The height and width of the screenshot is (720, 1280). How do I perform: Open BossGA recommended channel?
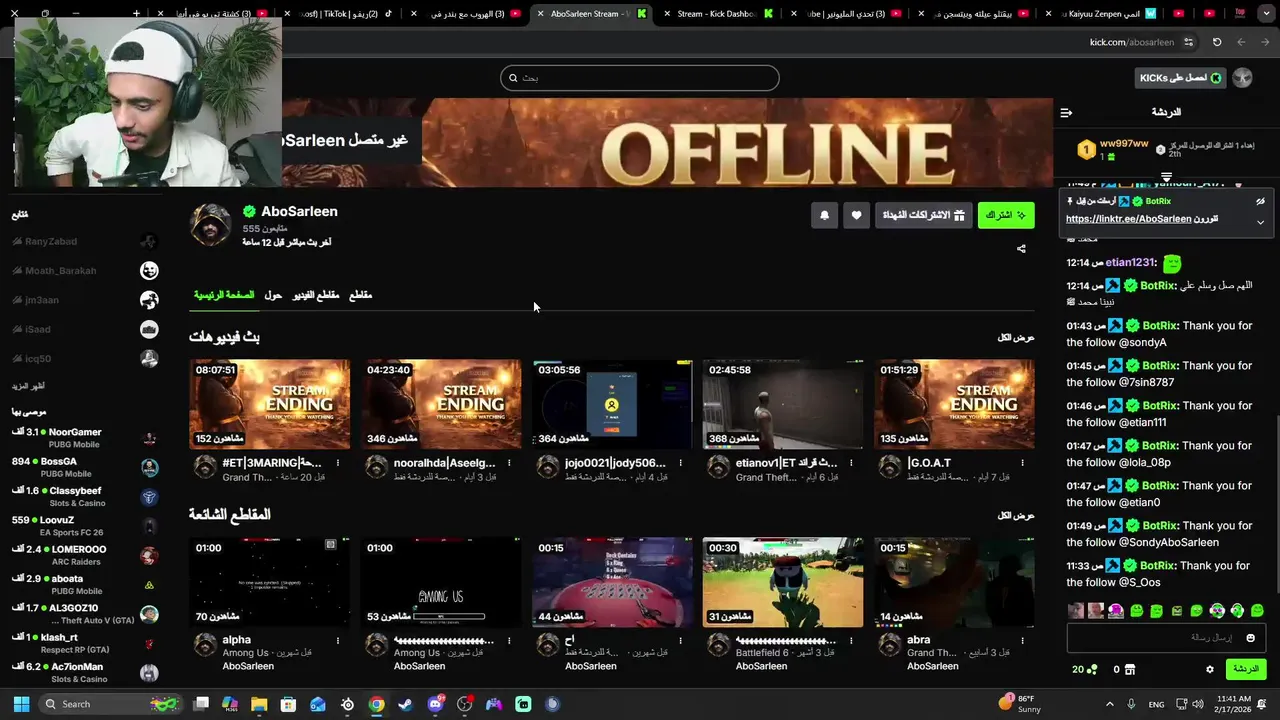(85, 467)
